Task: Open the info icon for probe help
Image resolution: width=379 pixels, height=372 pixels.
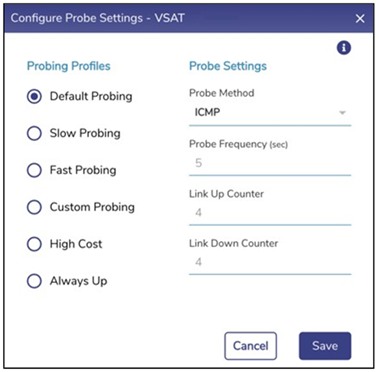Action: (344, 48)
